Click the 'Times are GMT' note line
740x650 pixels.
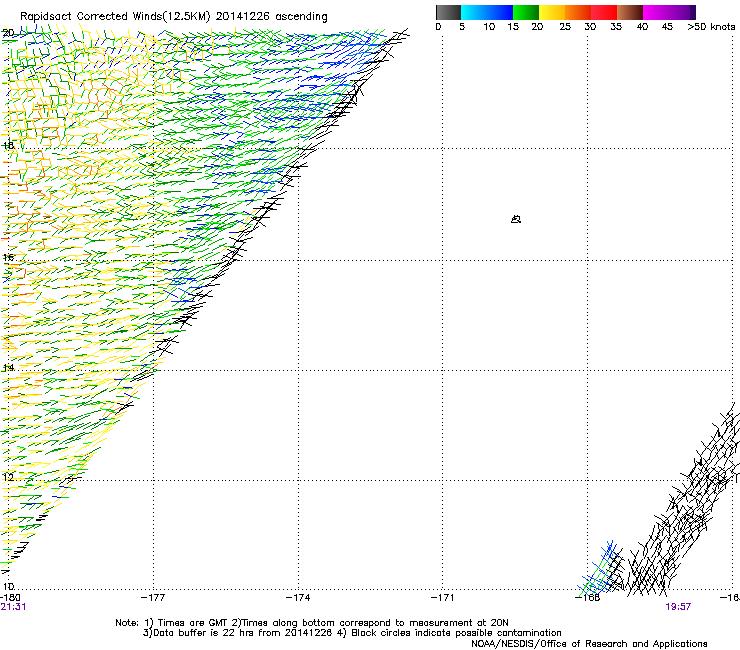pyautogui.click(x=312, y=623)
